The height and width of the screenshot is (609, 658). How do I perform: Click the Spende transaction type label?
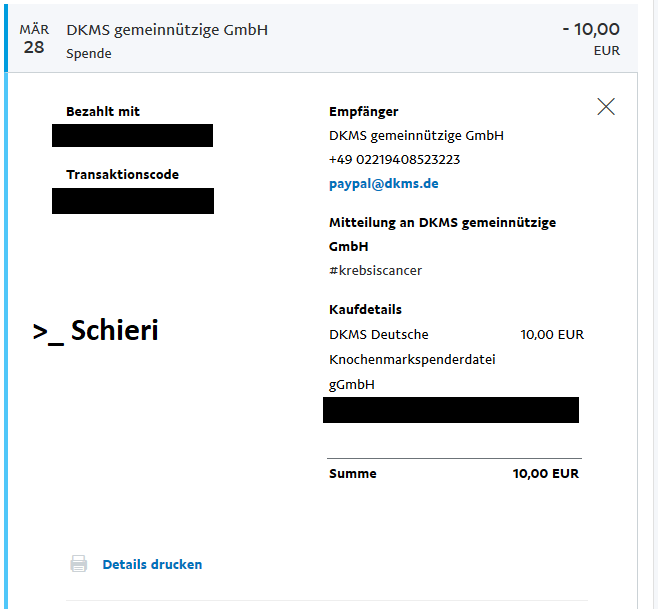(89, 54)
